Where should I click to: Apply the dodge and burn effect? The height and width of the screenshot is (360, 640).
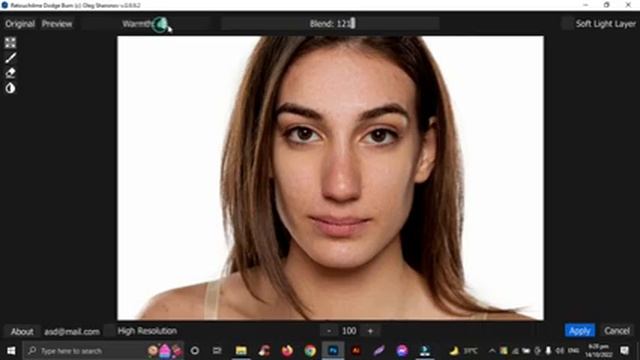[579, 331]
